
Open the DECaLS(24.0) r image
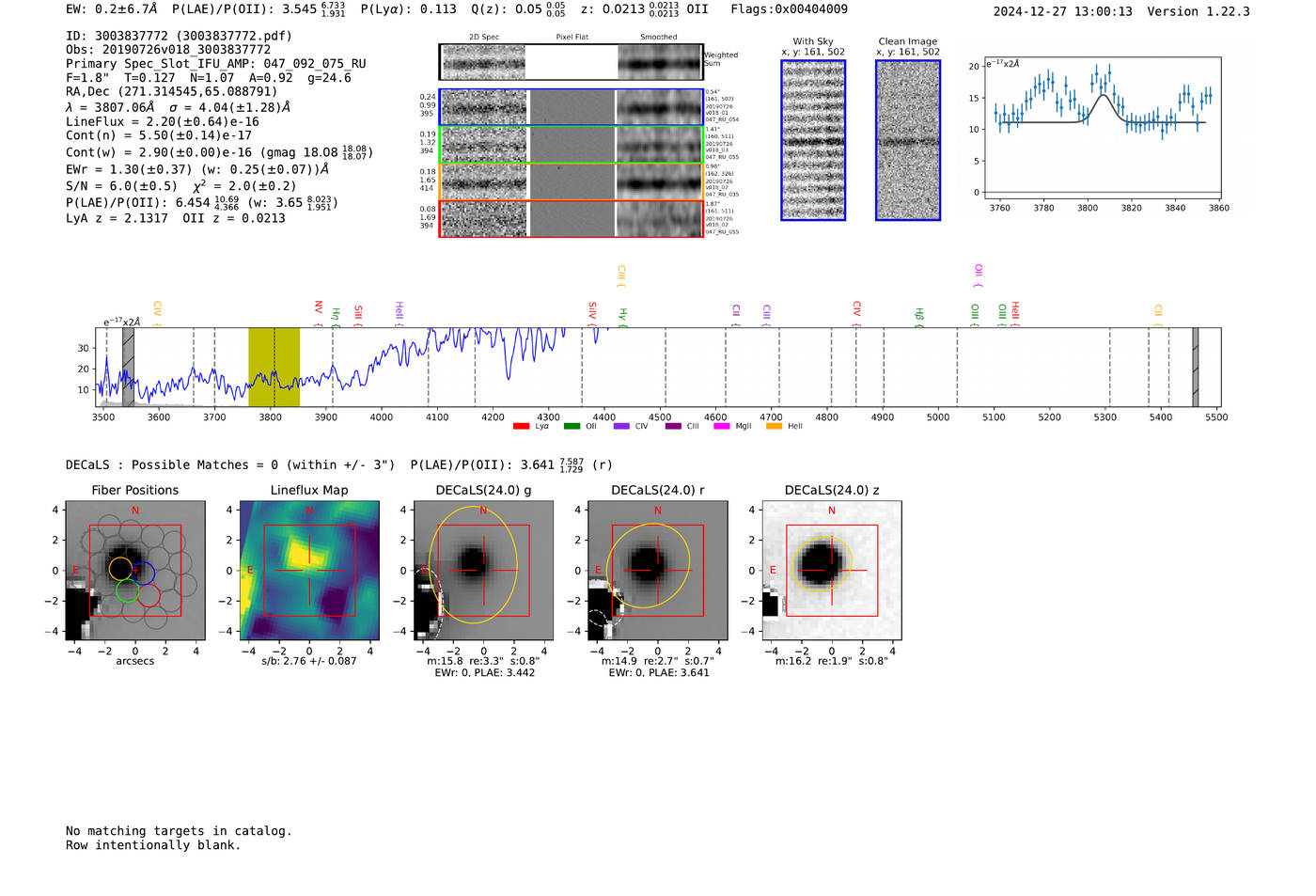coord(657,570)
